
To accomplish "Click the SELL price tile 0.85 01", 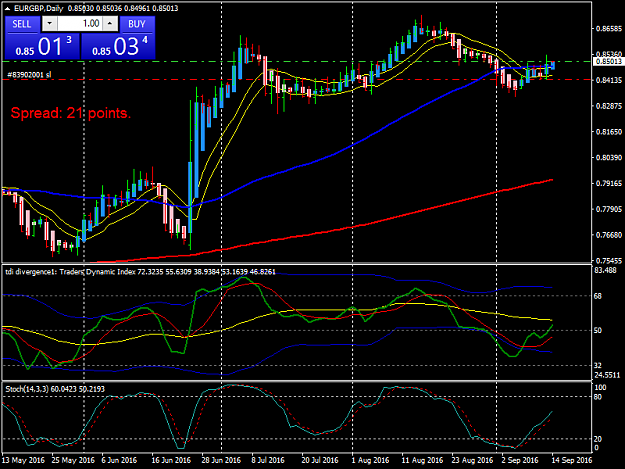I will point(42,46).
